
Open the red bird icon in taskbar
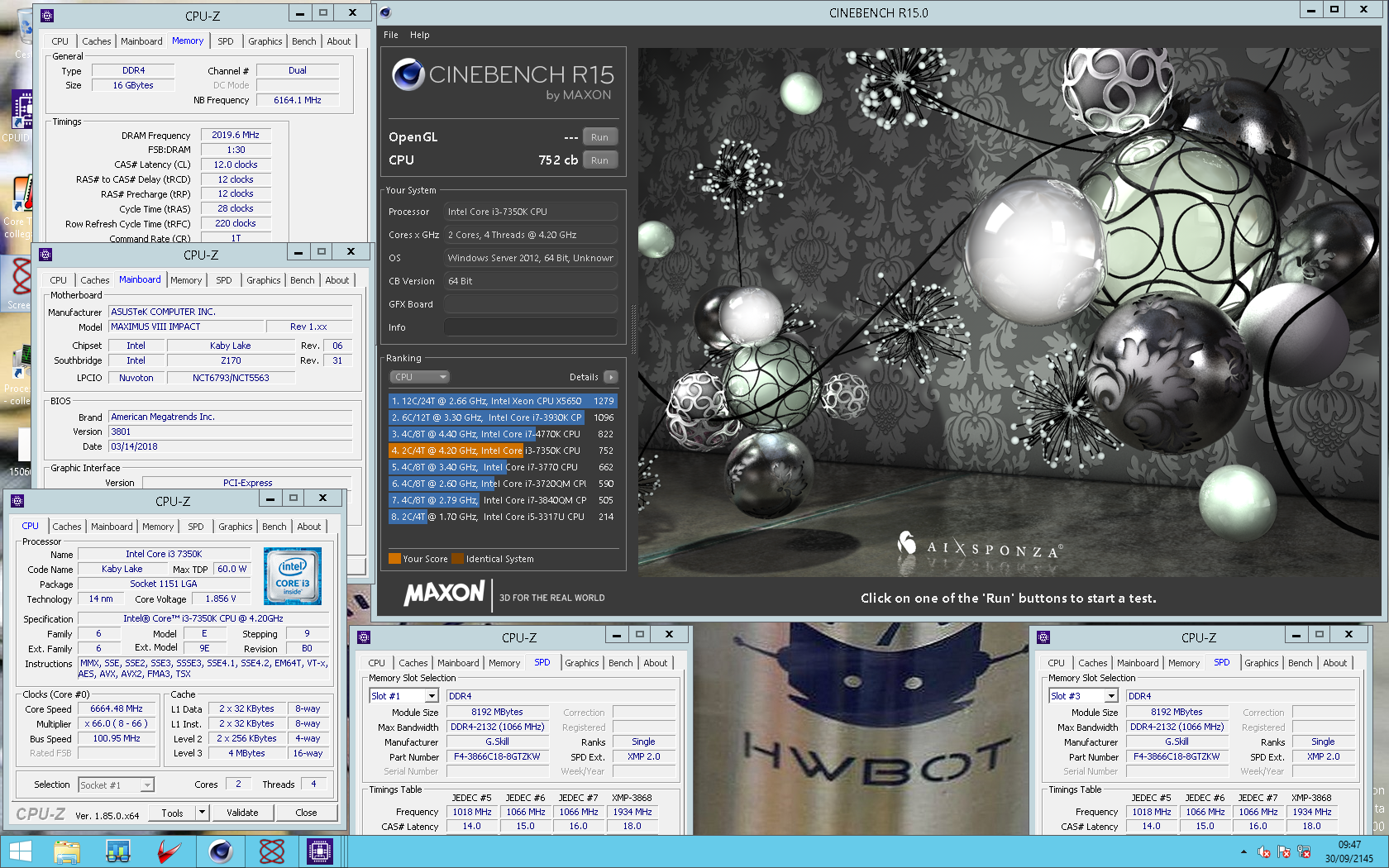tap(169, 851)
